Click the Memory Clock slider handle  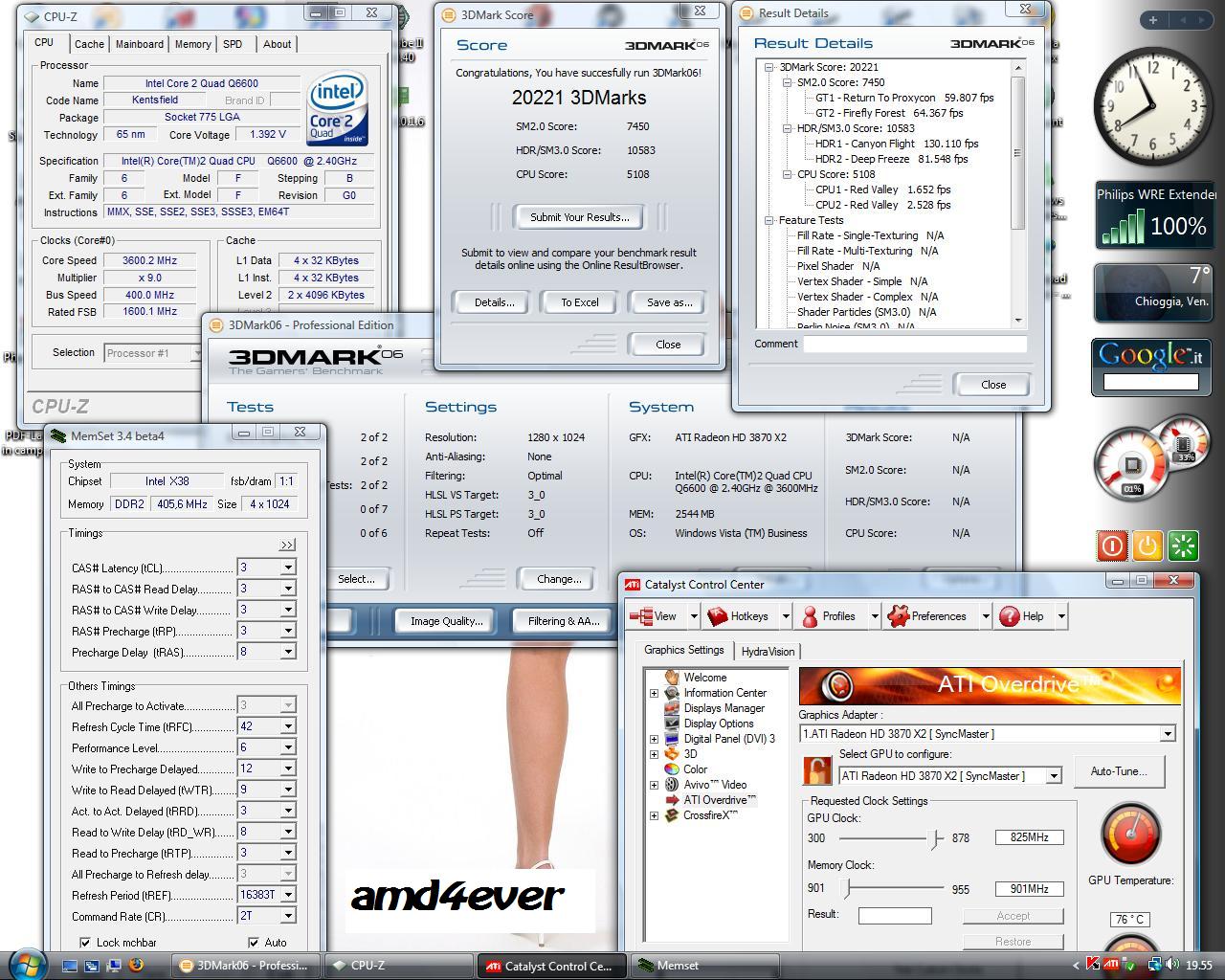(x=846, y=889)
